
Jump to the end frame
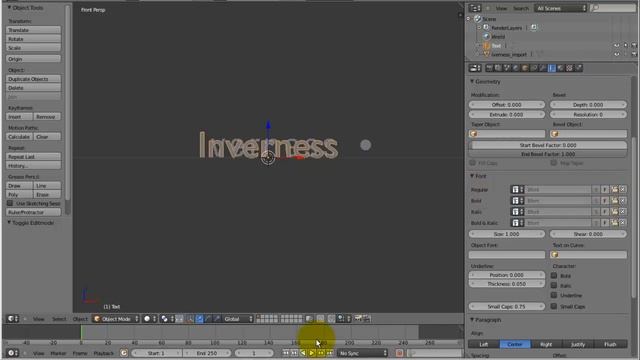pos(329,353)
